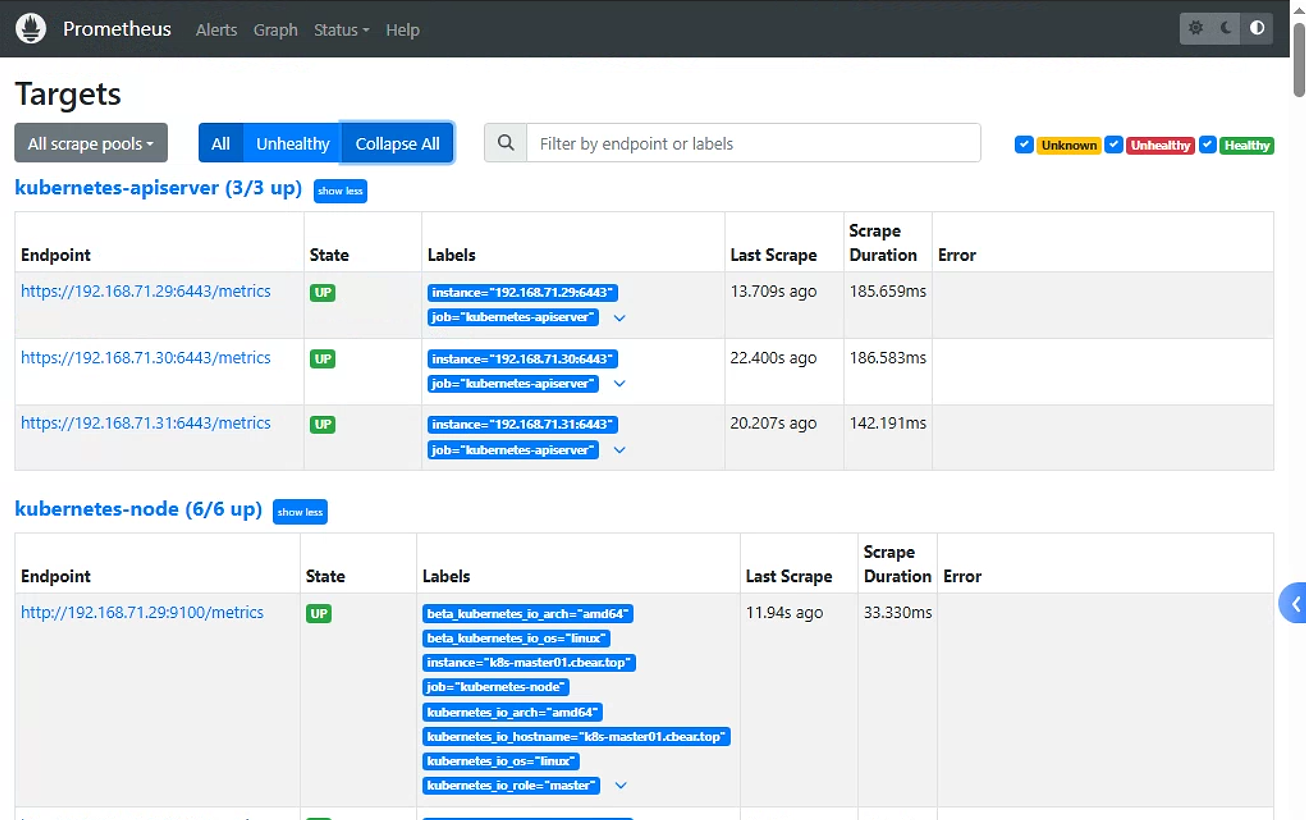Switch to the dark theme moon icon
This screenshot has height=820, width=1306.
(x=1227, y=28)
